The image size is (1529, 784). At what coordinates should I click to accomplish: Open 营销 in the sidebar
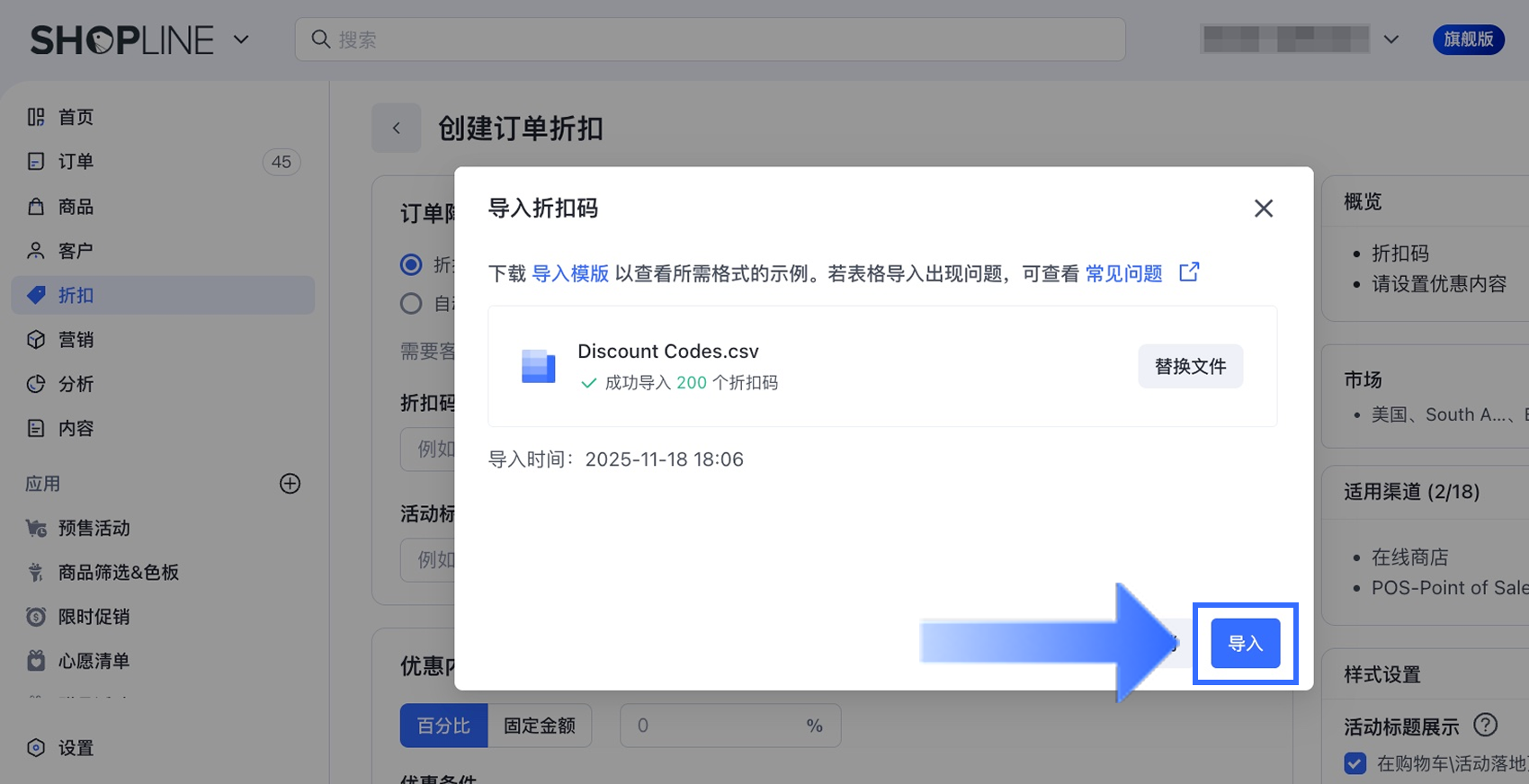click(163, 340)
